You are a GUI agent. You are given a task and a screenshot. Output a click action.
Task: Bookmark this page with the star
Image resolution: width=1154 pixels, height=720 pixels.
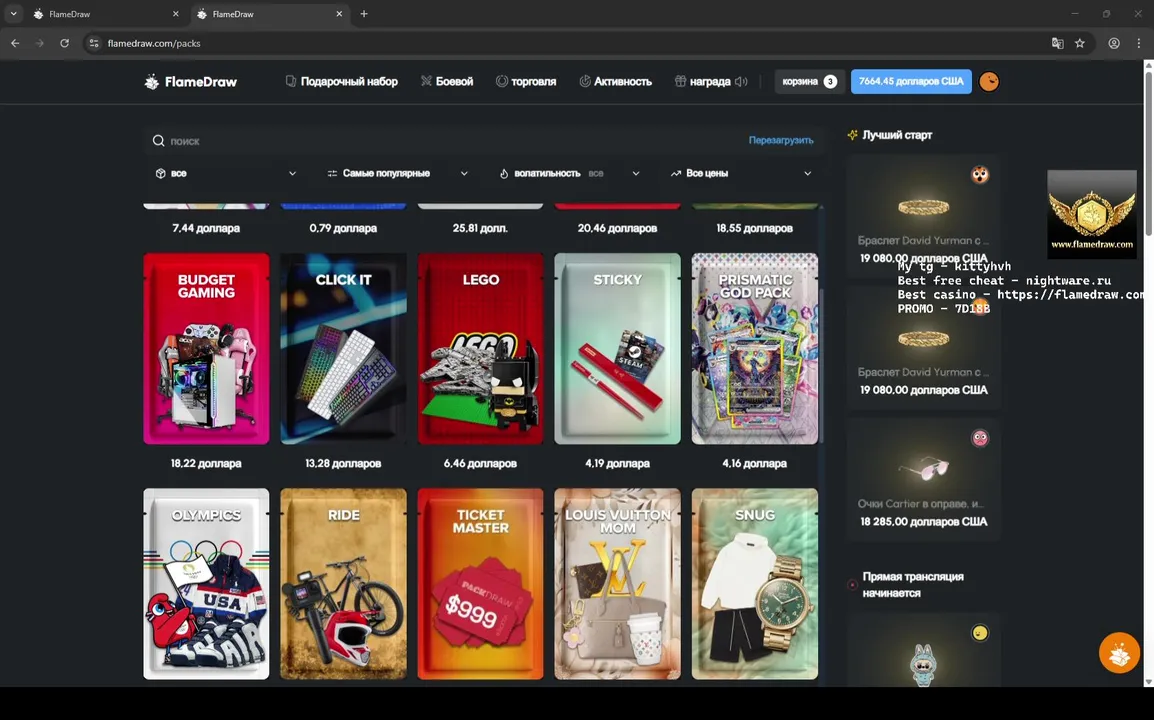click(x=1080, y=43)
